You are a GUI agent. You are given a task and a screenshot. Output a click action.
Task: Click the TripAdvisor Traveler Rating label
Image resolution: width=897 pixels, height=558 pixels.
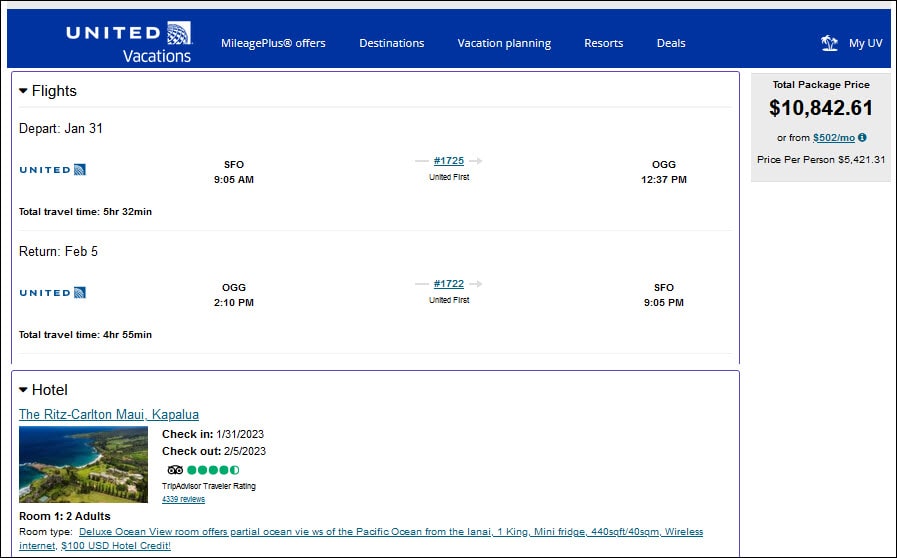(x=209, y=486)
